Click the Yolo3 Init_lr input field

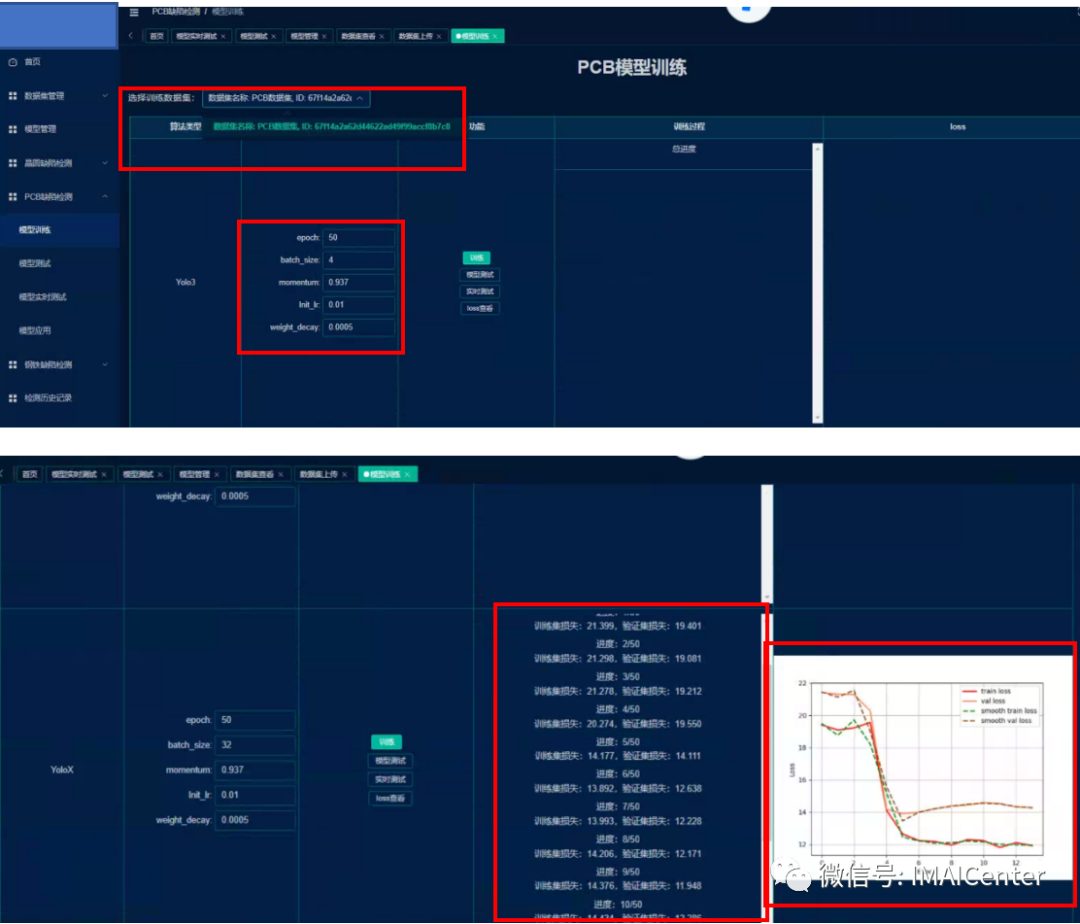click(x=359, y=305)
